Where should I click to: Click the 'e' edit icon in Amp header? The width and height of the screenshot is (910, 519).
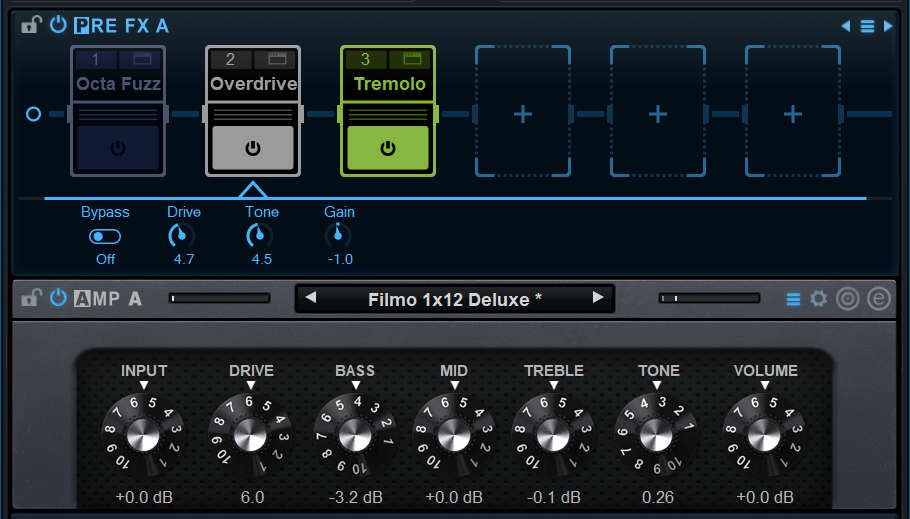pyautogui.click(x=878, y=299)
